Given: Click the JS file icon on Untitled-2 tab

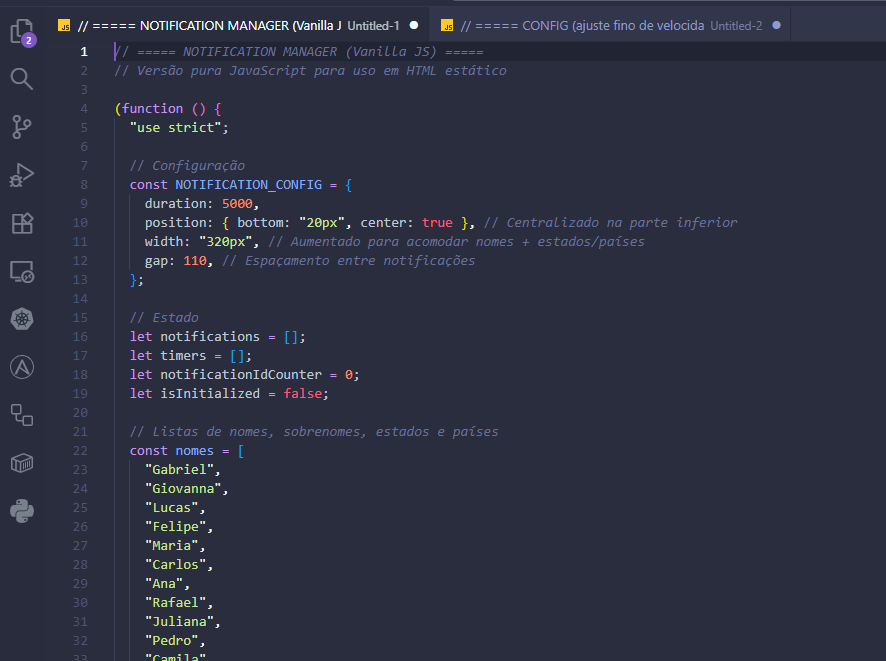Looking at the screenshot, I should [x=447, y=26].
